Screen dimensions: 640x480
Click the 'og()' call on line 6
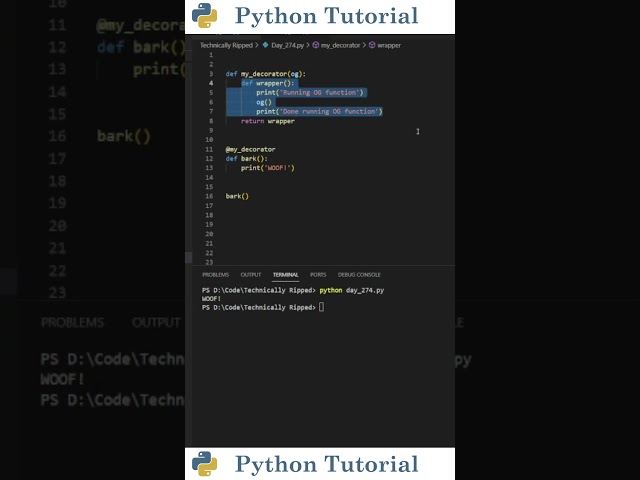(x=264, y=102)
